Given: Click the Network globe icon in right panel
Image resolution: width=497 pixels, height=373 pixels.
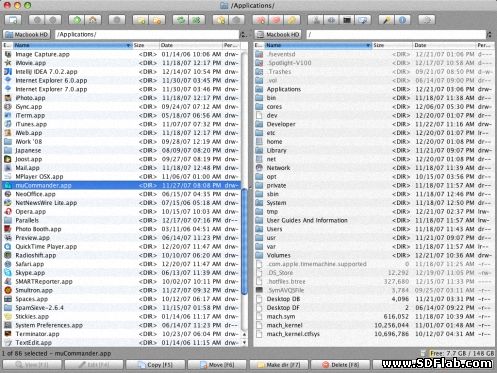Looking at the screenshot, I should 259,168.
